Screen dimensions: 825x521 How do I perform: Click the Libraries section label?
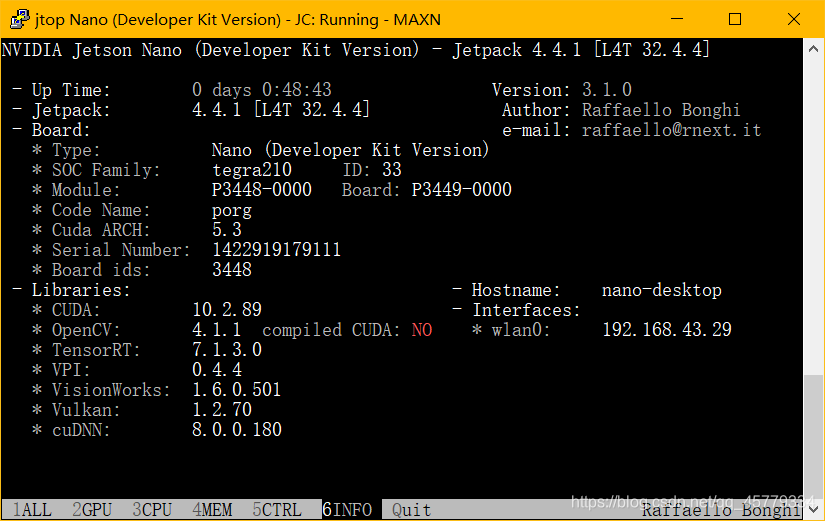[81, 290]
